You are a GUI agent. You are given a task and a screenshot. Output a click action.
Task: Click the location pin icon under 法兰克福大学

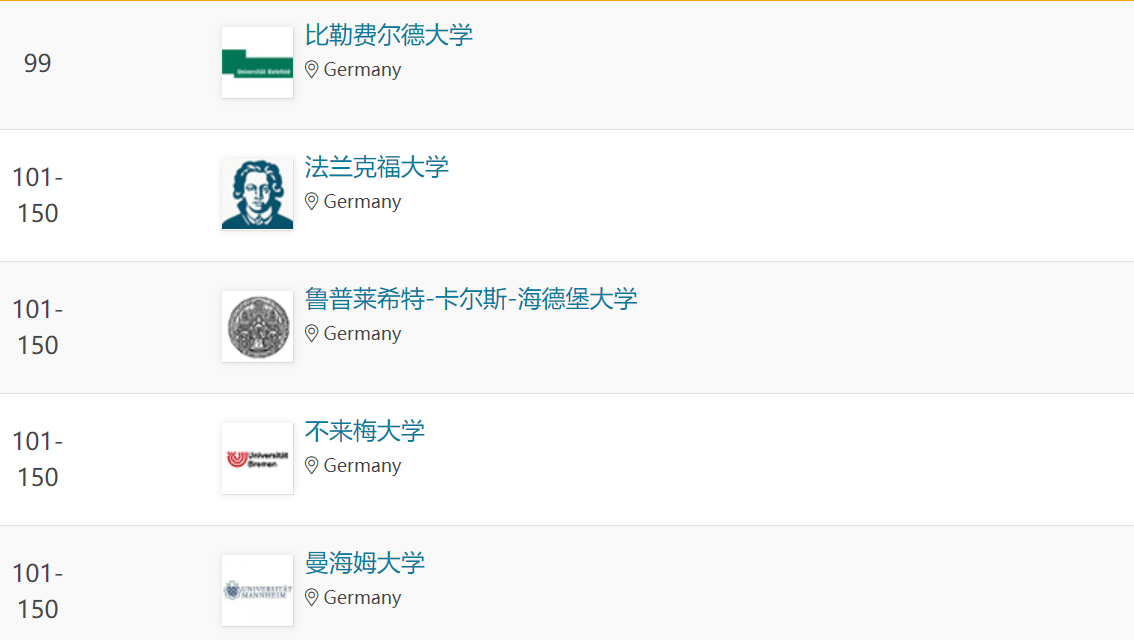tap(312, 201)
